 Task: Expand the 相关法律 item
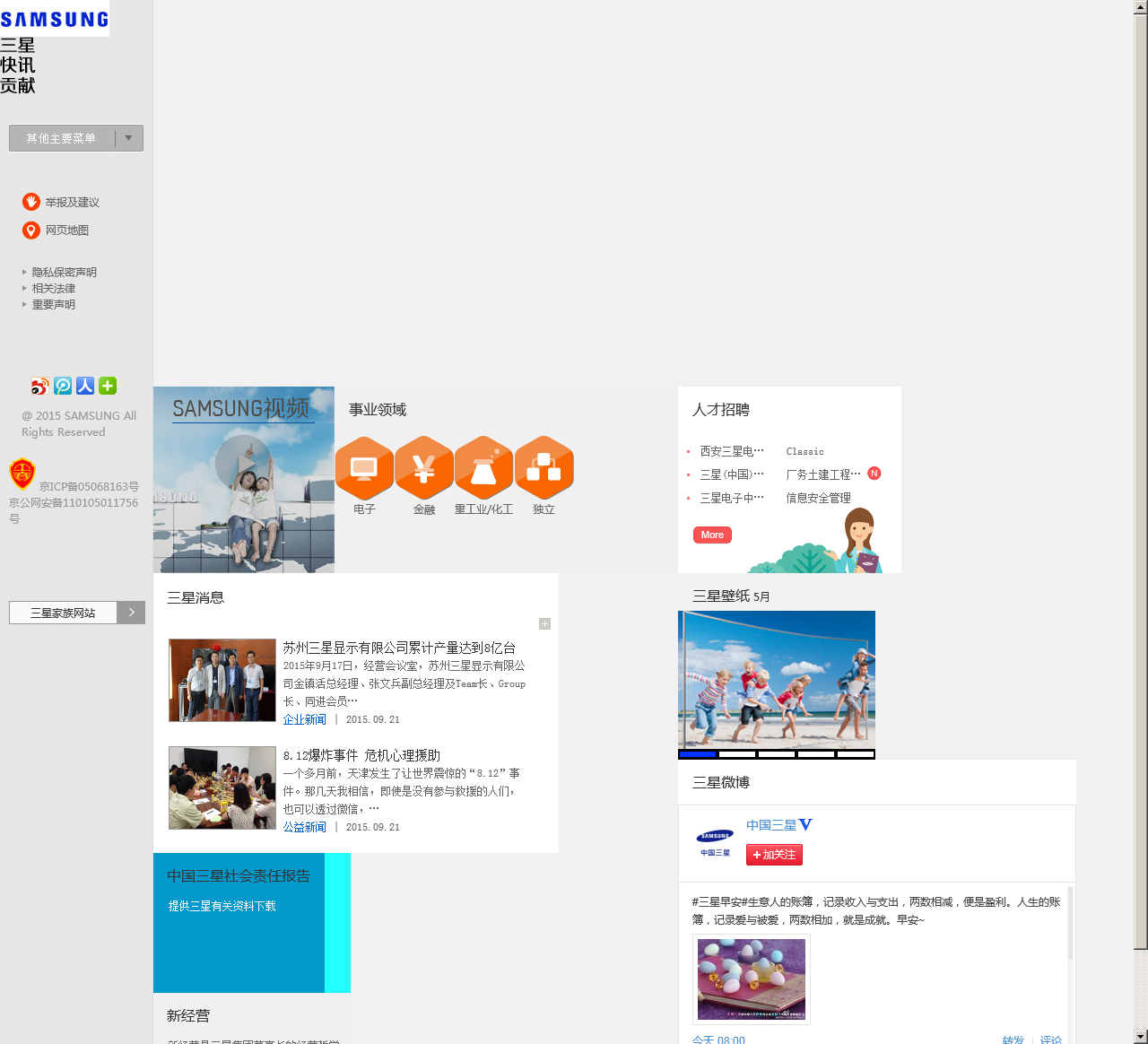click(53, 288)
